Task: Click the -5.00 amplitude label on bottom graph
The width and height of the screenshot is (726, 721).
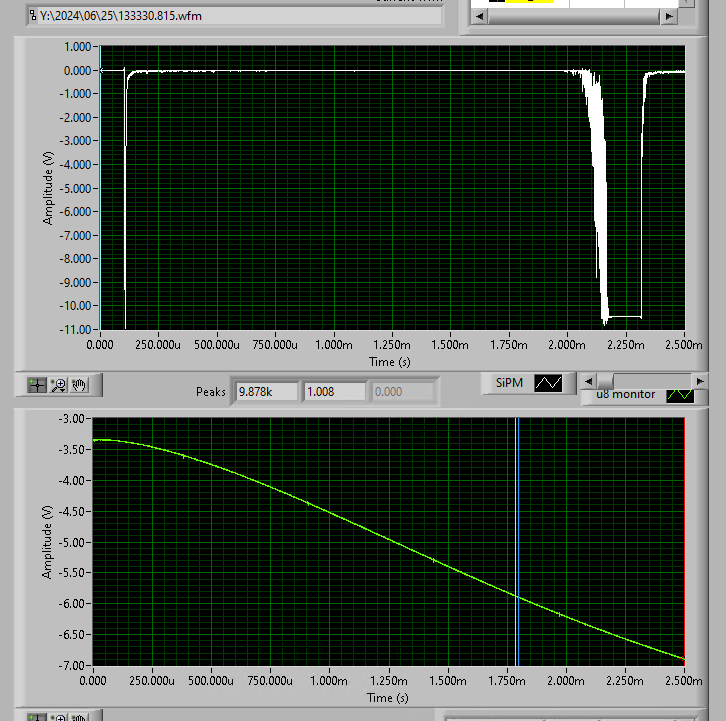Action: 71,542
